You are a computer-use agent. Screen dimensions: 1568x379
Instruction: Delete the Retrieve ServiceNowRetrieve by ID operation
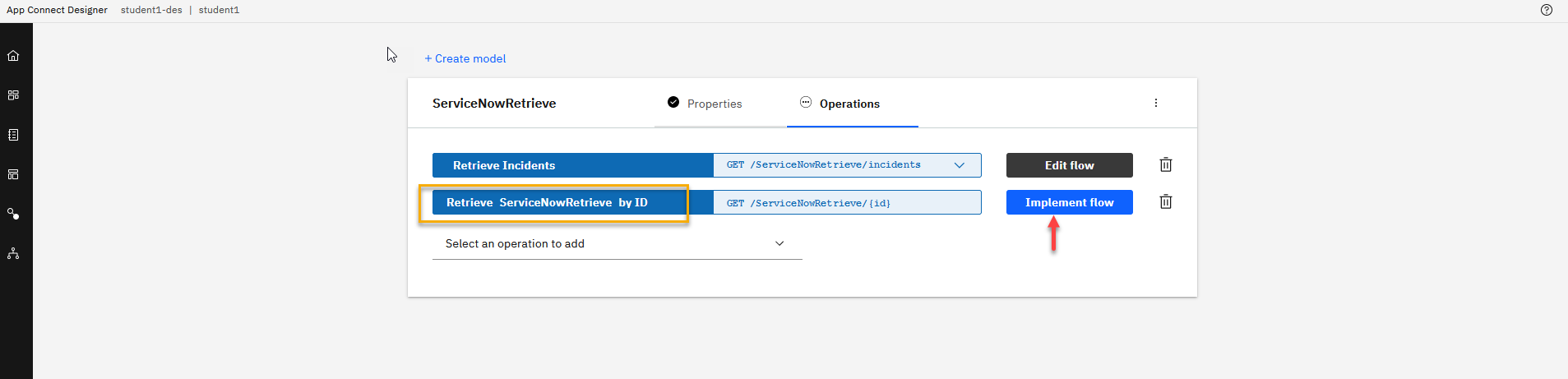pyautogui.click(x=1165, y=202)
